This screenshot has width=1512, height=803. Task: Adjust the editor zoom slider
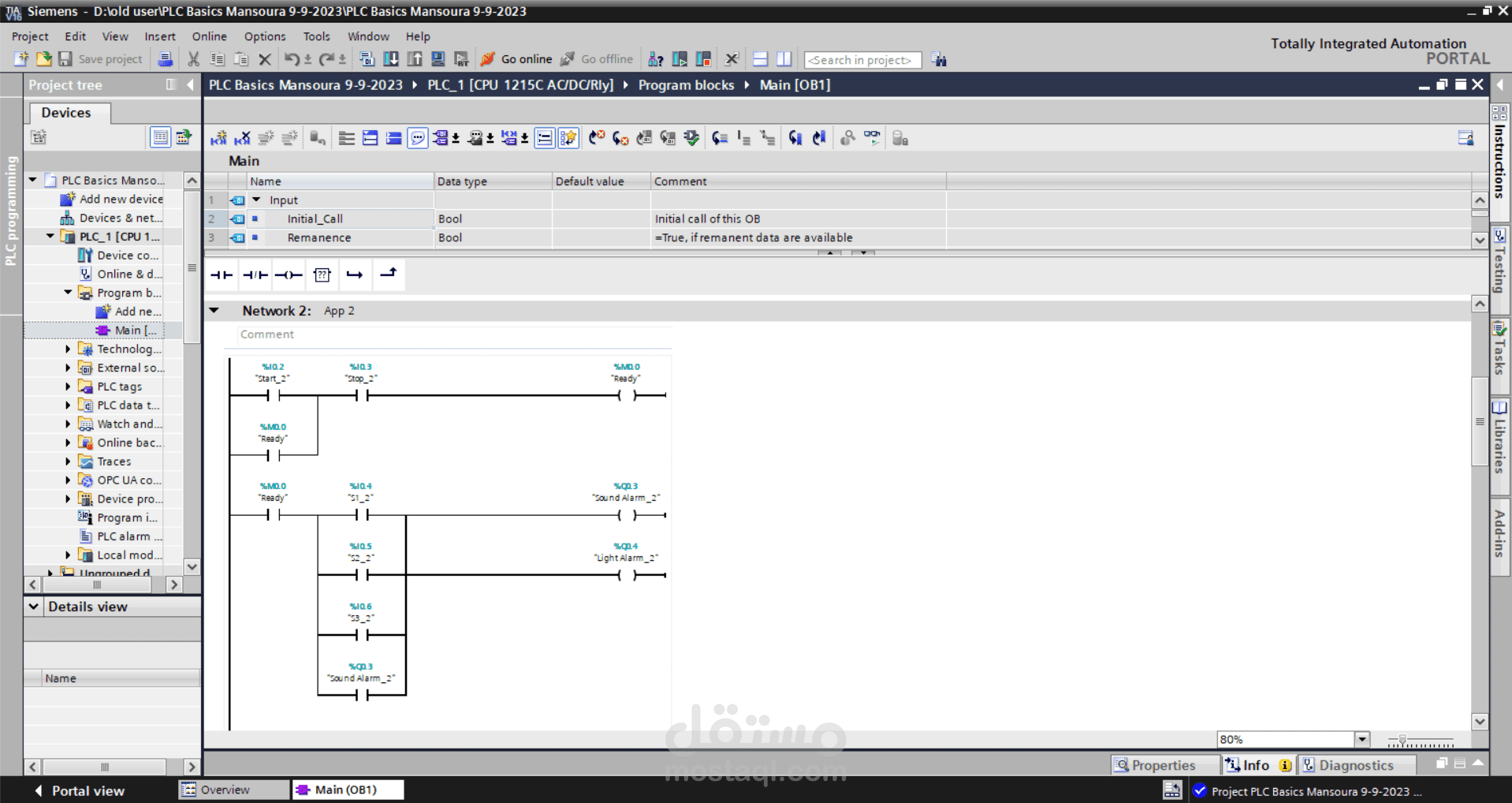coord(1402,741)
